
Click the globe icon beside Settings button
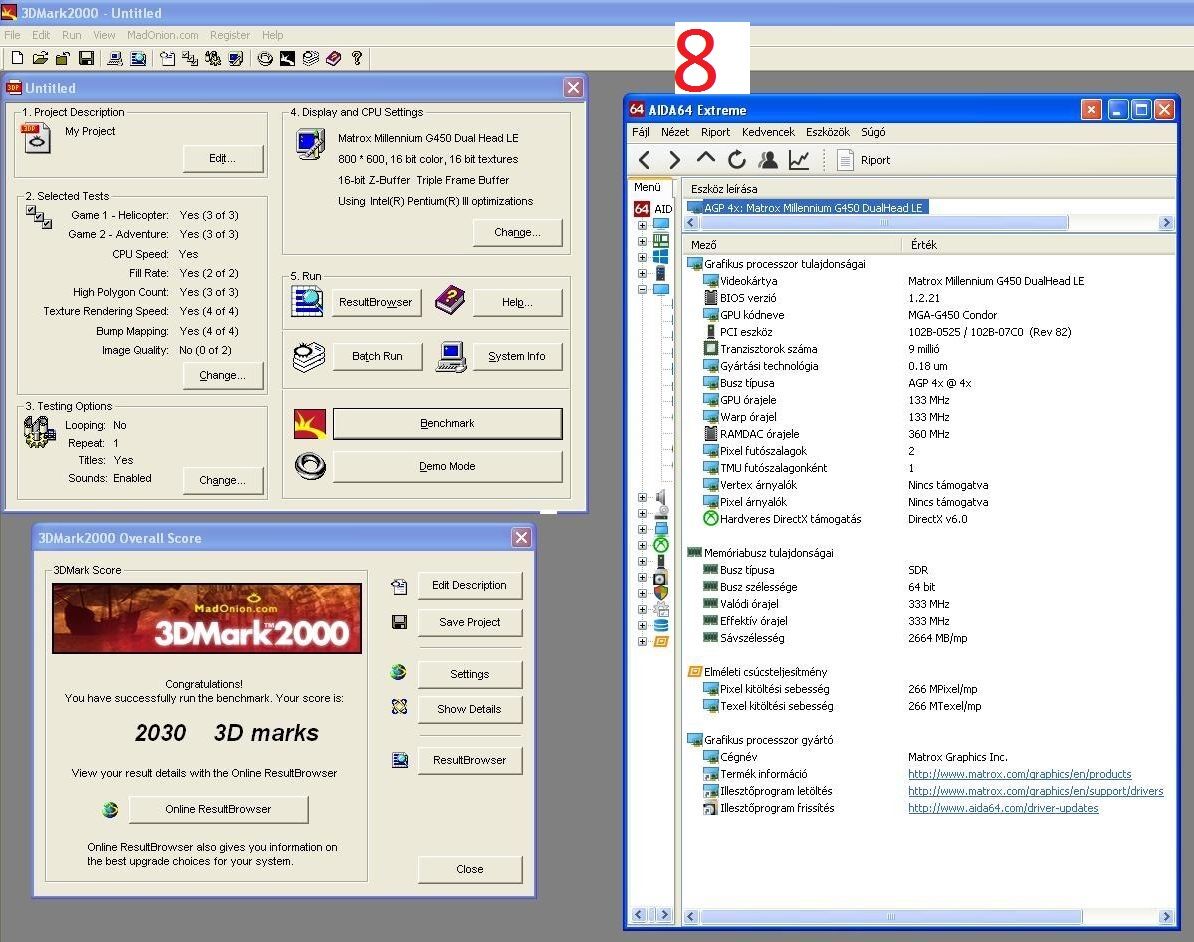click(x=398, y=672)
